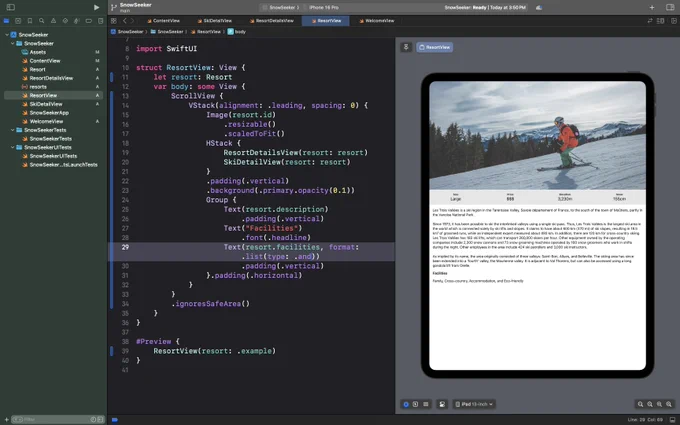Run the project with the play button

pos(96,7)
